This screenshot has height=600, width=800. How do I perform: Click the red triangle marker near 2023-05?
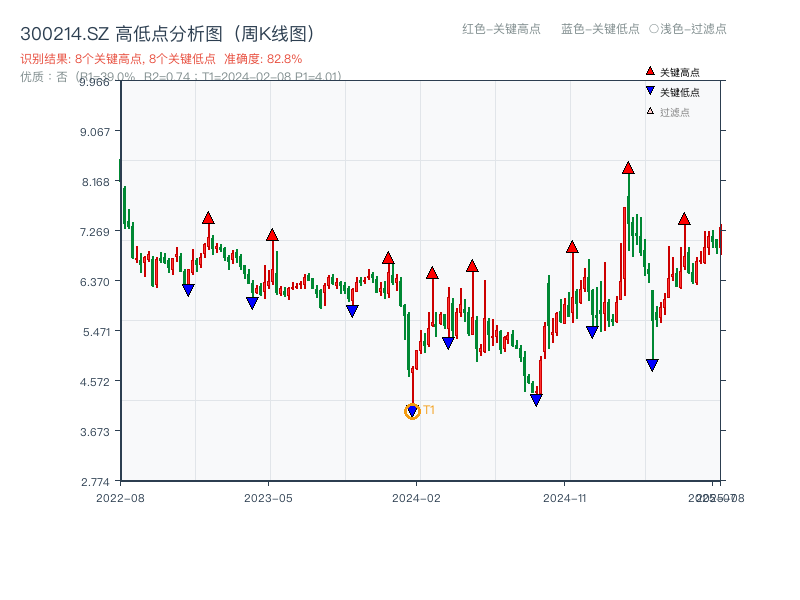click(273, 235)
